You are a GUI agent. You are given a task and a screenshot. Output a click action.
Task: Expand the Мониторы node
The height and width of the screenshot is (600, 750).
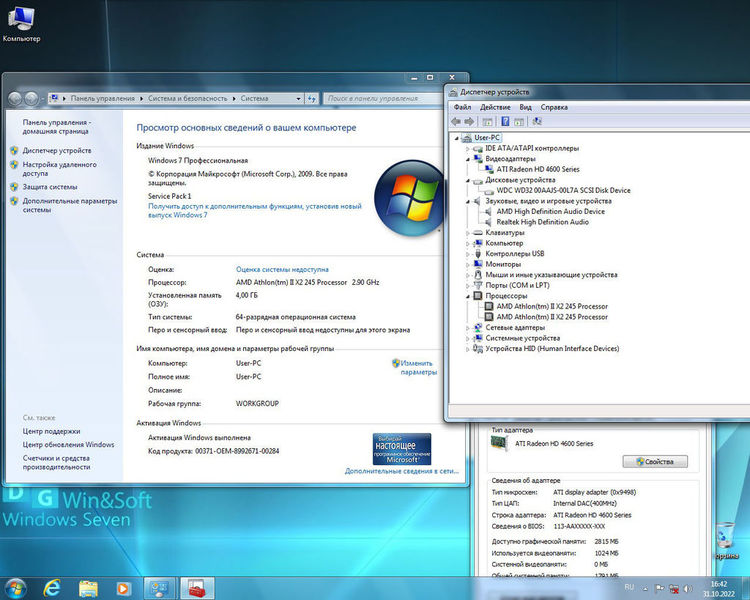coord(468,264)
